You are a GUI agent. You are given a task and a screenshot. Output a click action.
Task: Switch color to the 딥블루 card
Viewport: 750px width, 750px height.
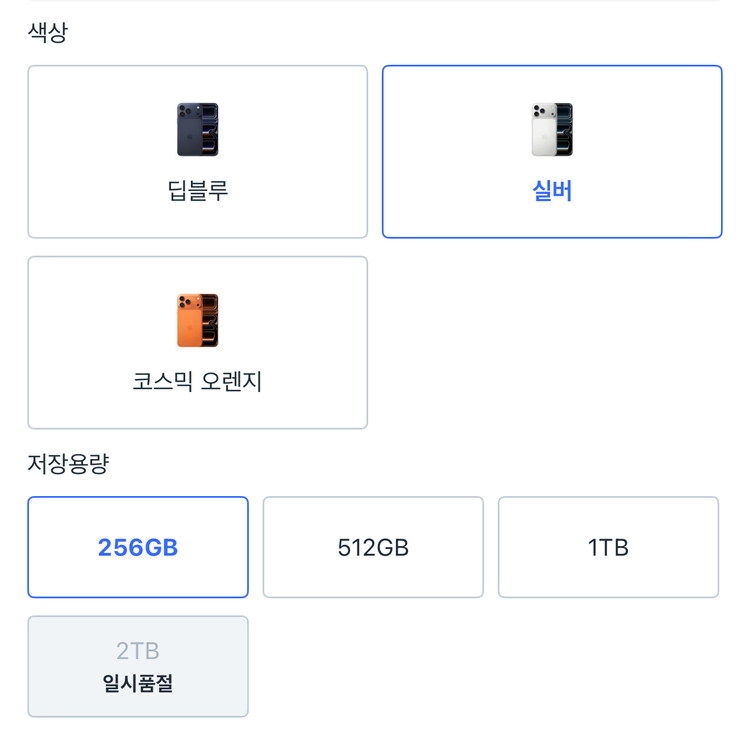pyautogui.click(x=198, y=152)
